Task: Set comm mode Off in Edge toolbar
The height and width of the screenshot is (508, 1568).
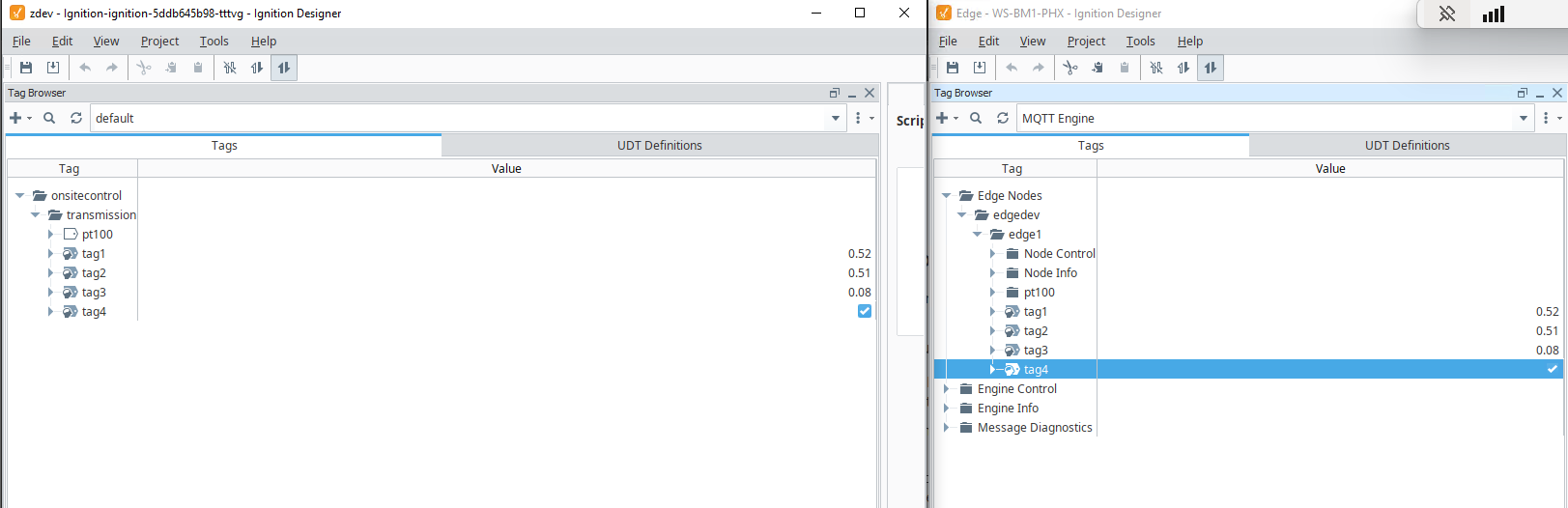Action: tap(1156, 68)
